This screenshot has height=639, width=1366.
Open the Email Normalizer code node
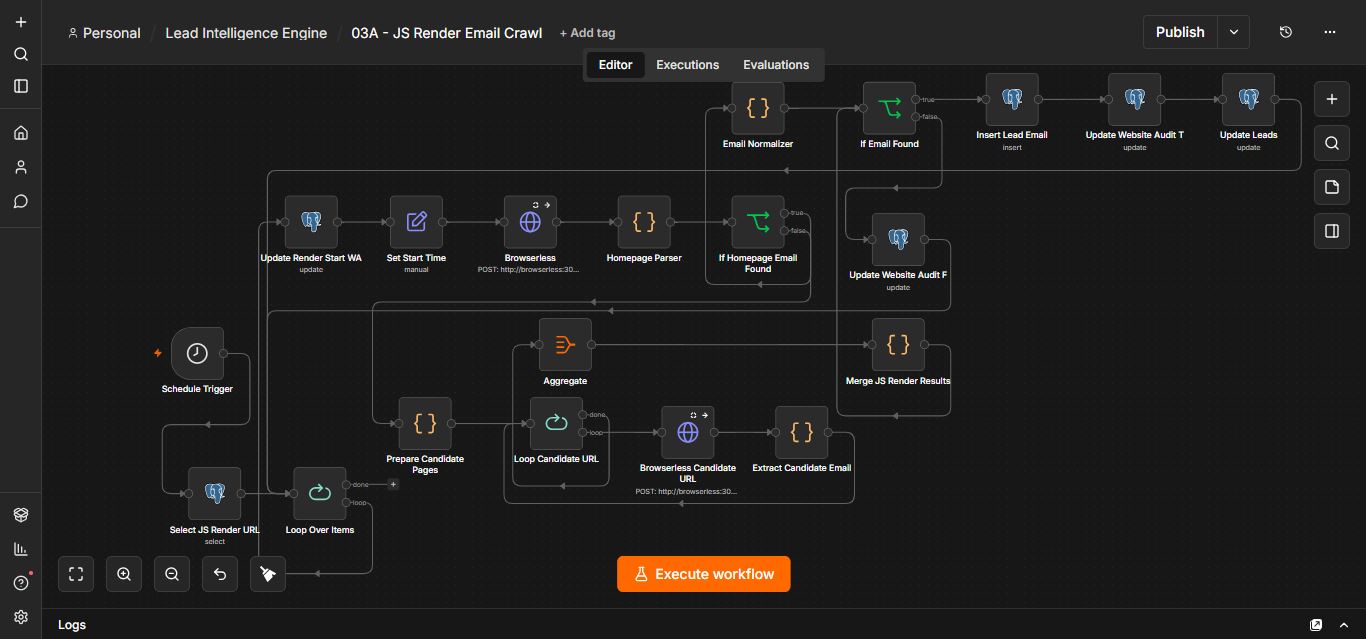pyautogui.click(x=758, y=108)
